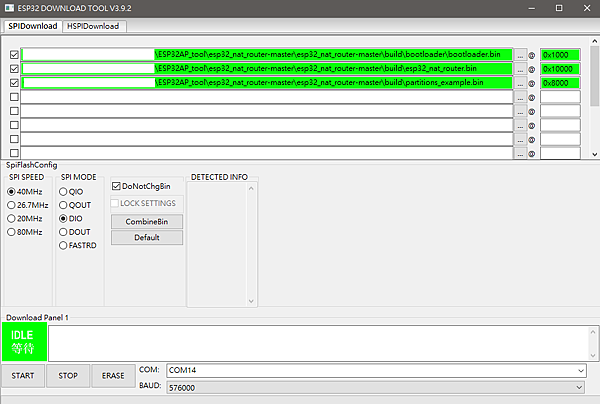
Task: Click the 0x10000 address field
Action: click(560, 69)
